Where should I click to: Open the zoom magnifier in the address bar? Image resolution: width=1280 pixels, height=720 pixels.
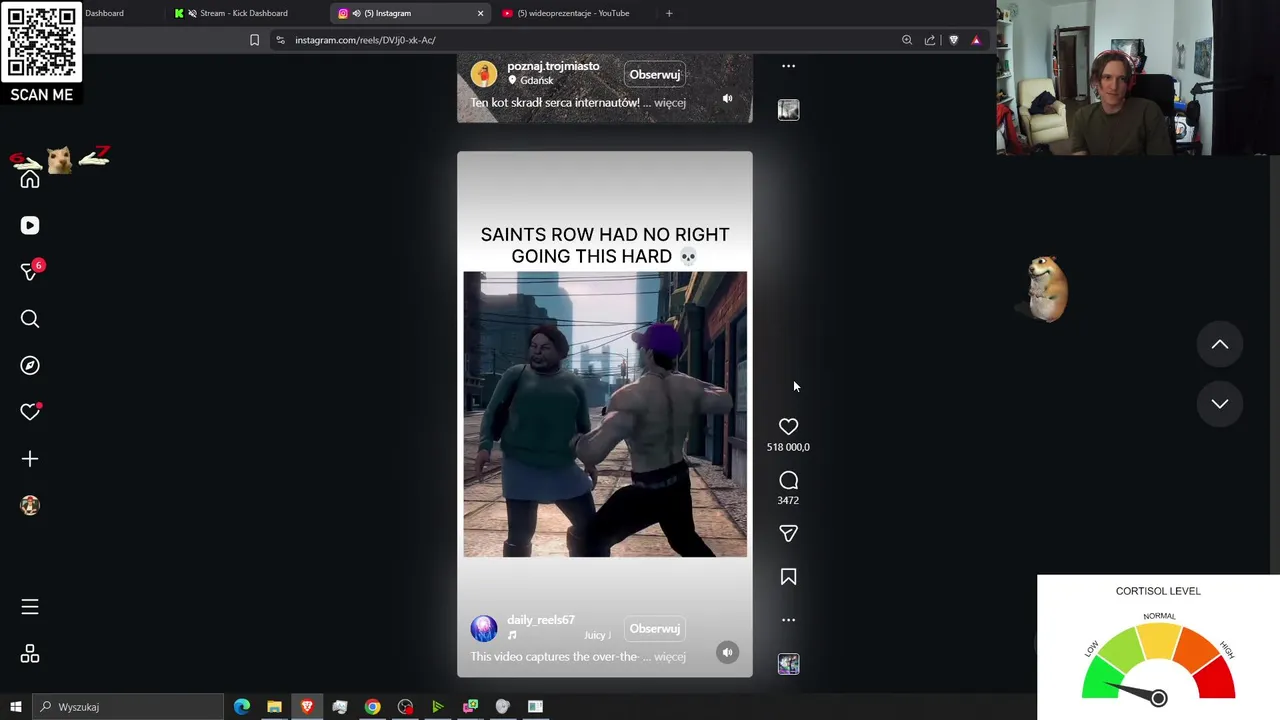tap(907, 40)
